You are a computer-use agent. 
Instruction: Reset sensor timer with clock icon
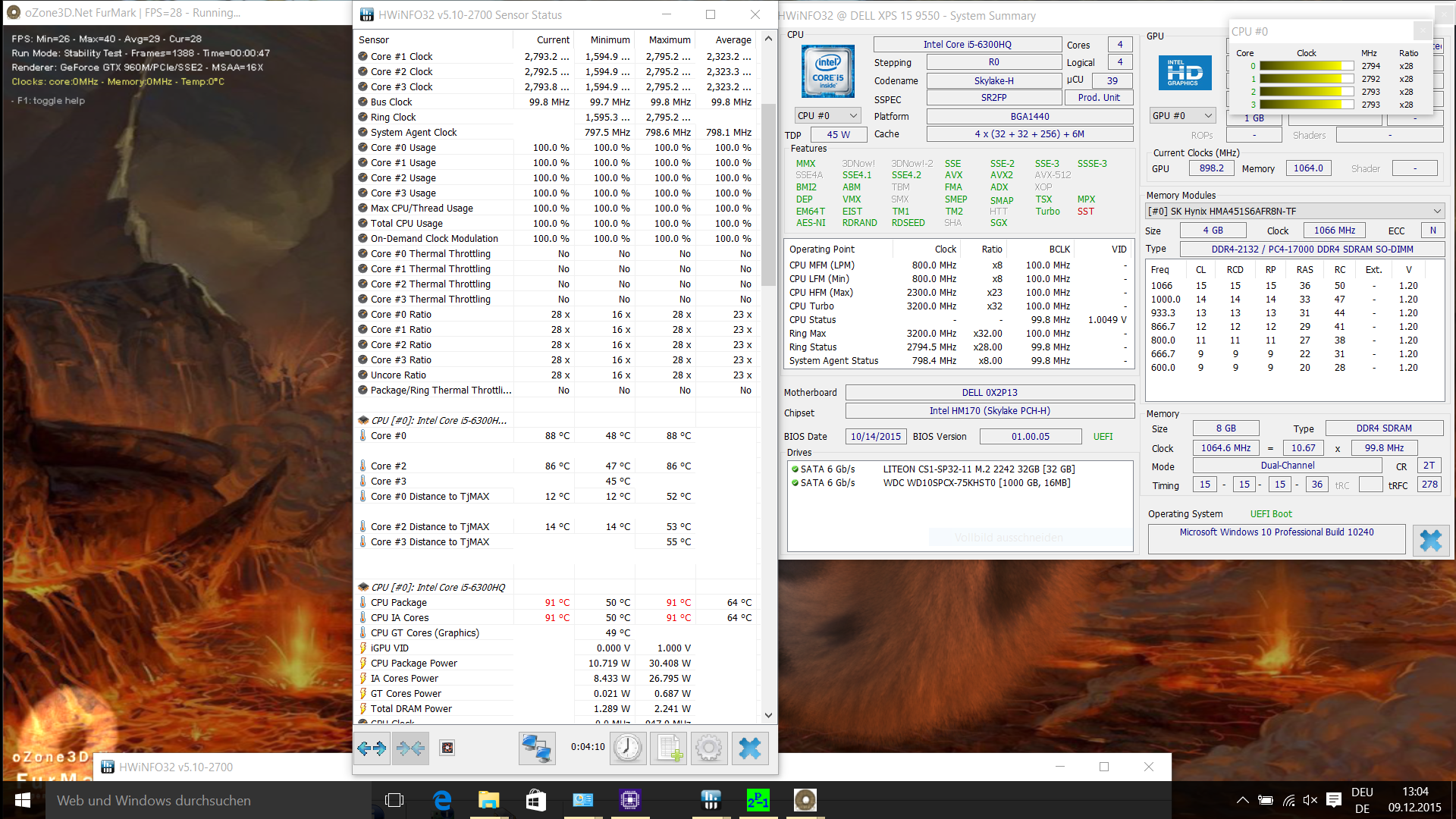(x=628, y=748)
